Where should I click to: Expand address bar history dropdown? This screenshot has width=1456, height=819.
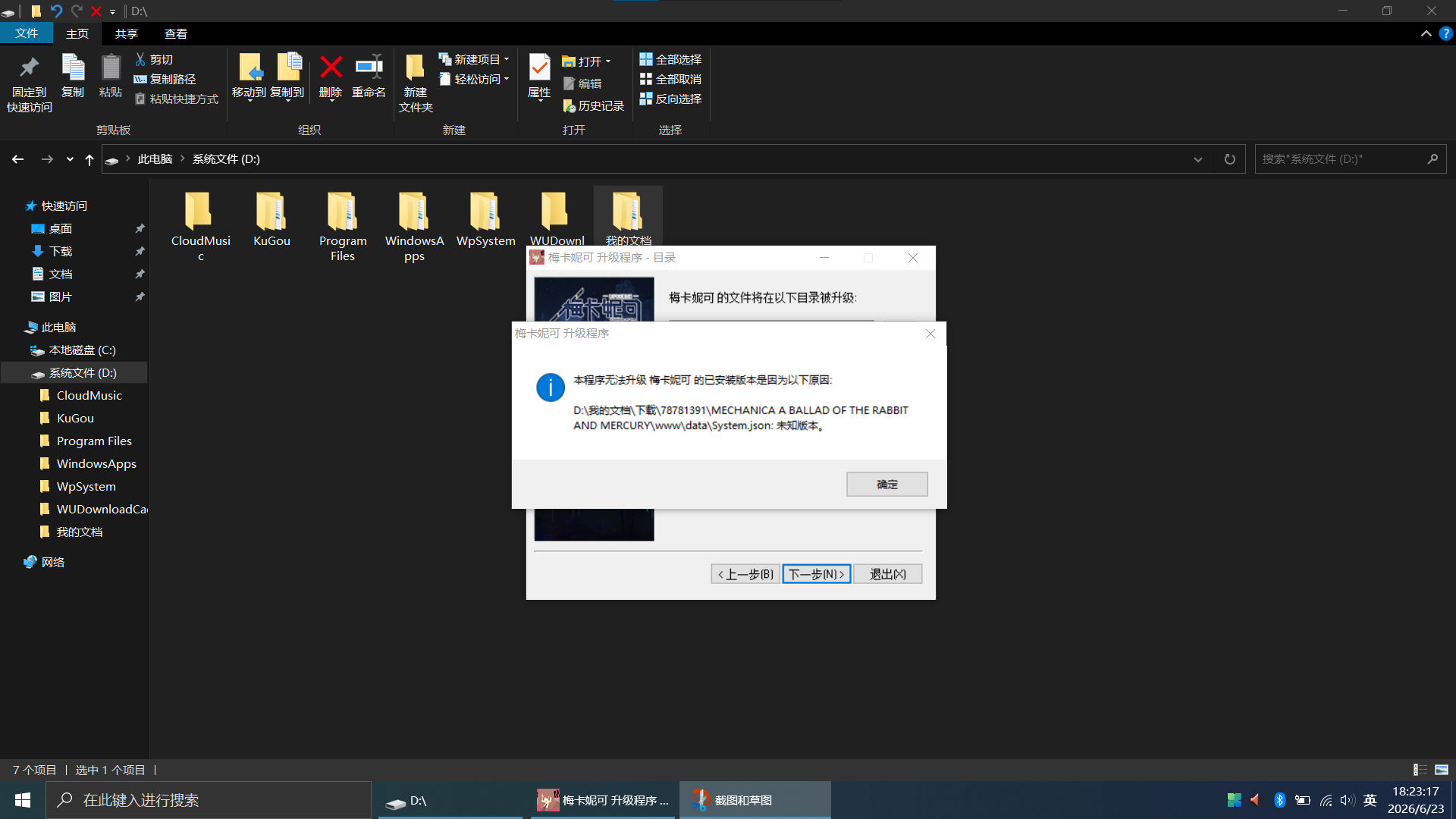click(1198, 159)
